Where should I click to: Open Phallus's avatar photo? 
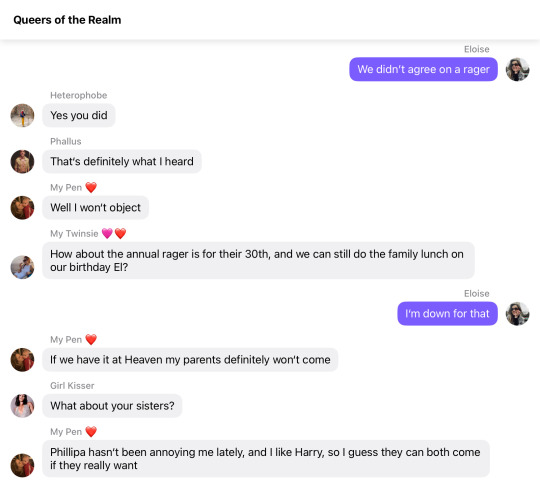point(22,161)
